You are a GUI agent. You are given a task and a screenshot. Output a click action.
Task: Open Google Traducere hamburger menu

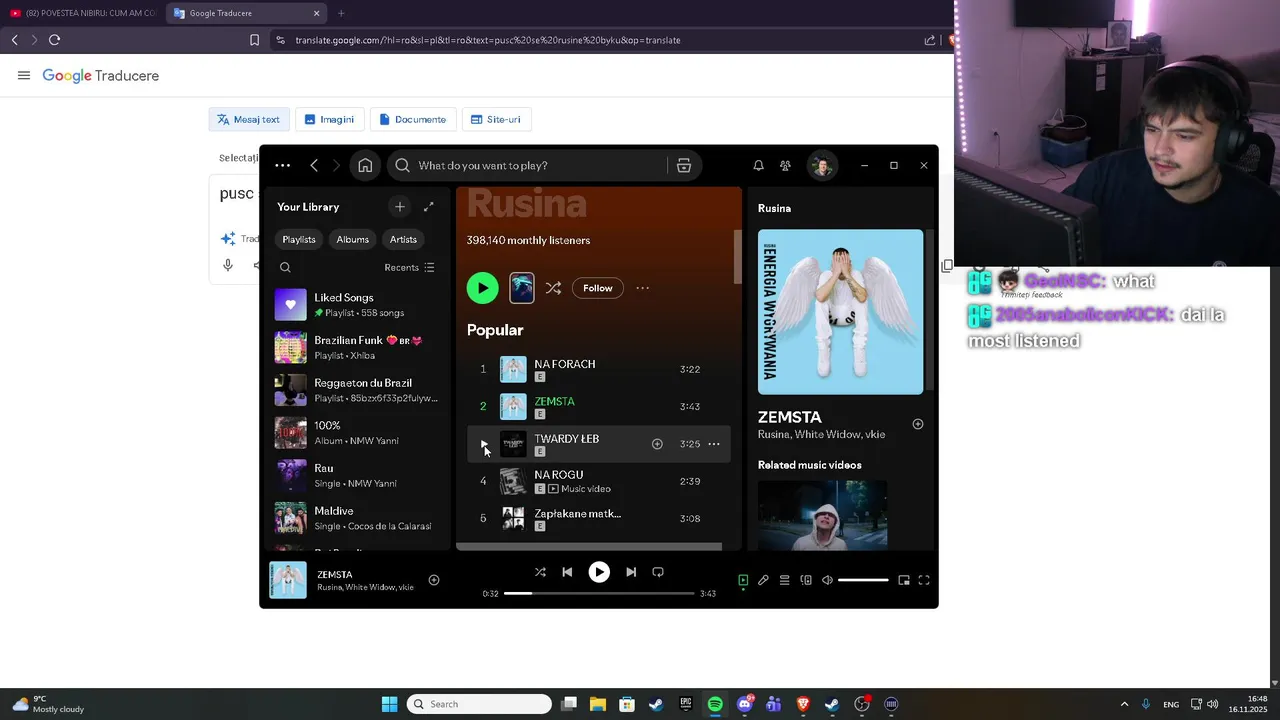[x=24, y=75]
